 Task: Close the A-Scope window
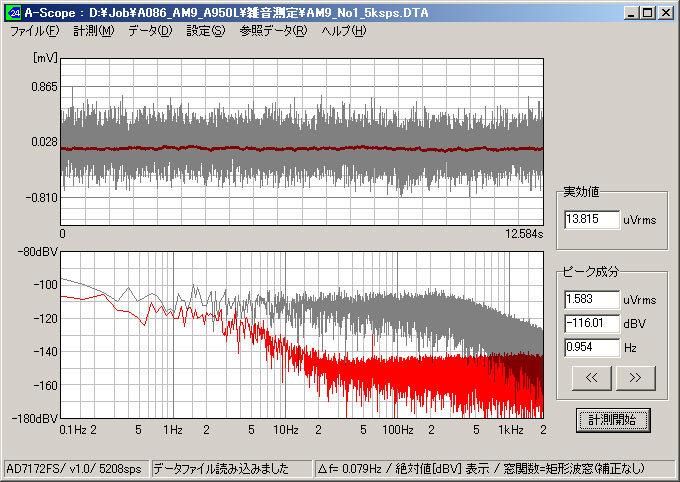point(664,13)
